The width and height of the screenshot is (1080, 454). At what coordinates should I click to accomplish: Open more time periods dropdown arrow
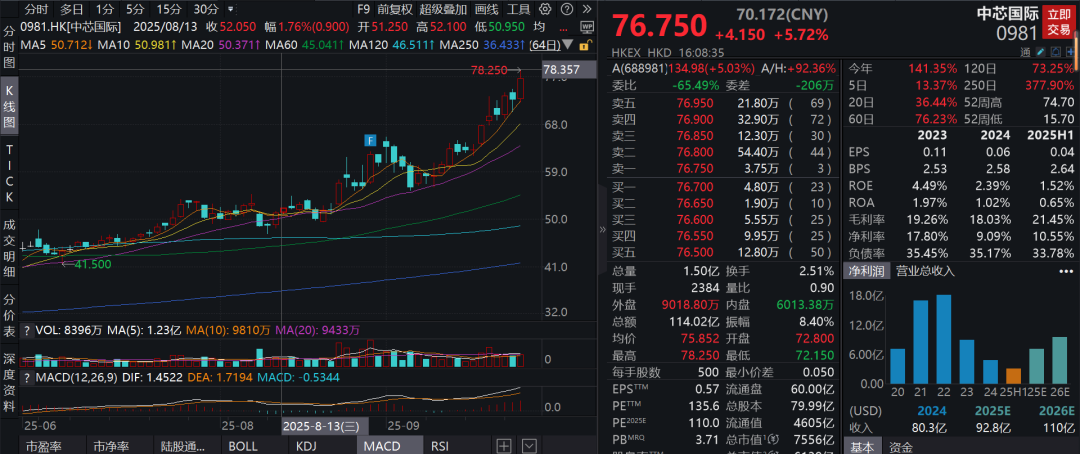(230, 10)
